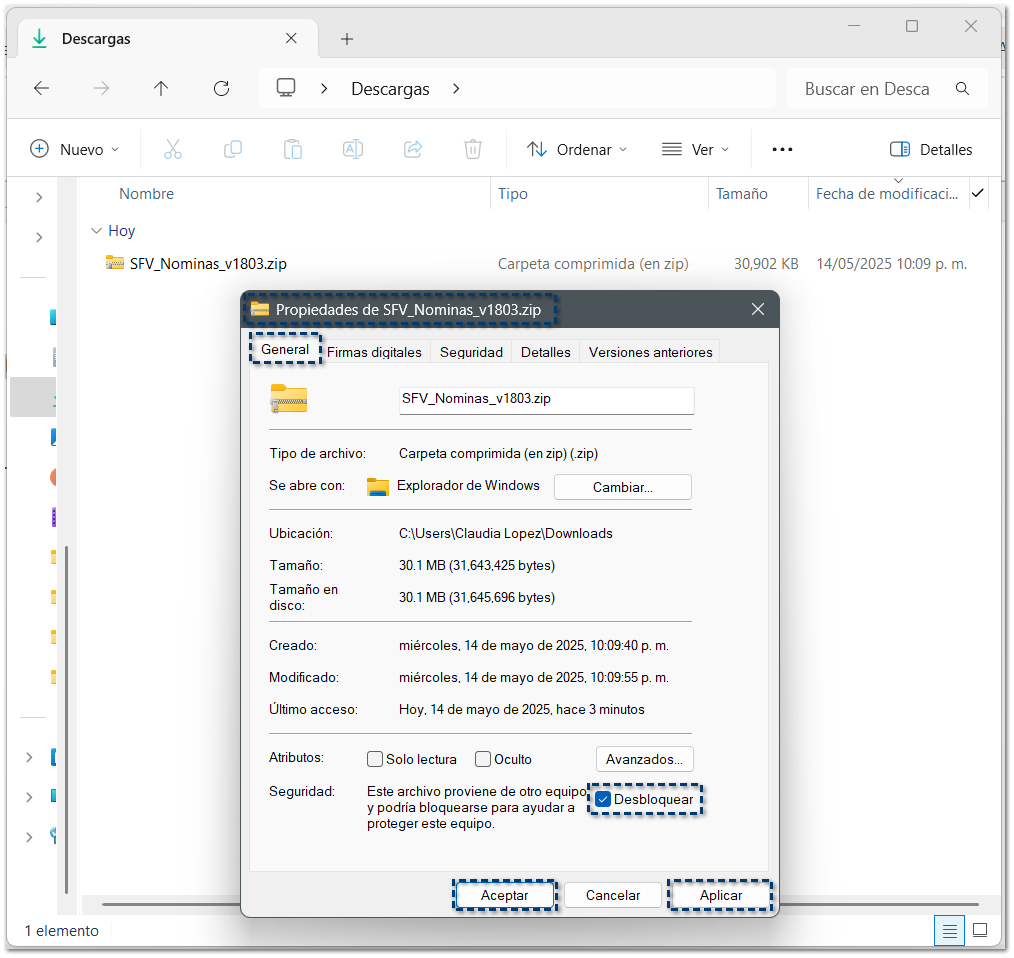
Task: Click the Copy icon in toolbar
Action: [x=233, y=149]
